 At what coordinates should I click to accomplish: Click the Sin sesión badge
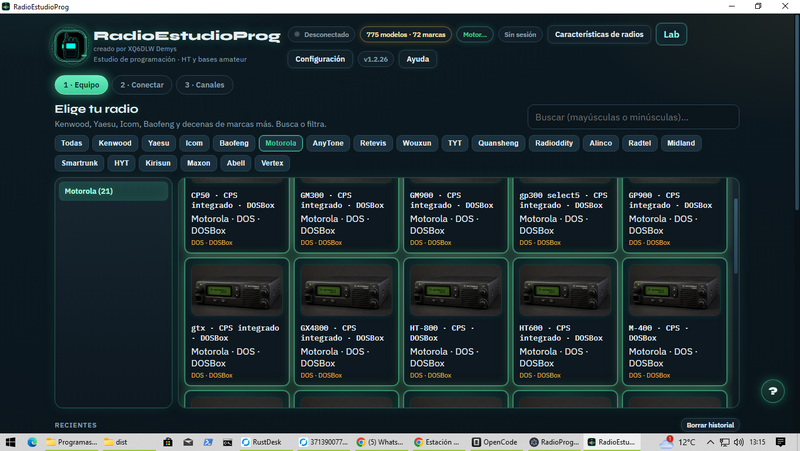pos(520,35)
